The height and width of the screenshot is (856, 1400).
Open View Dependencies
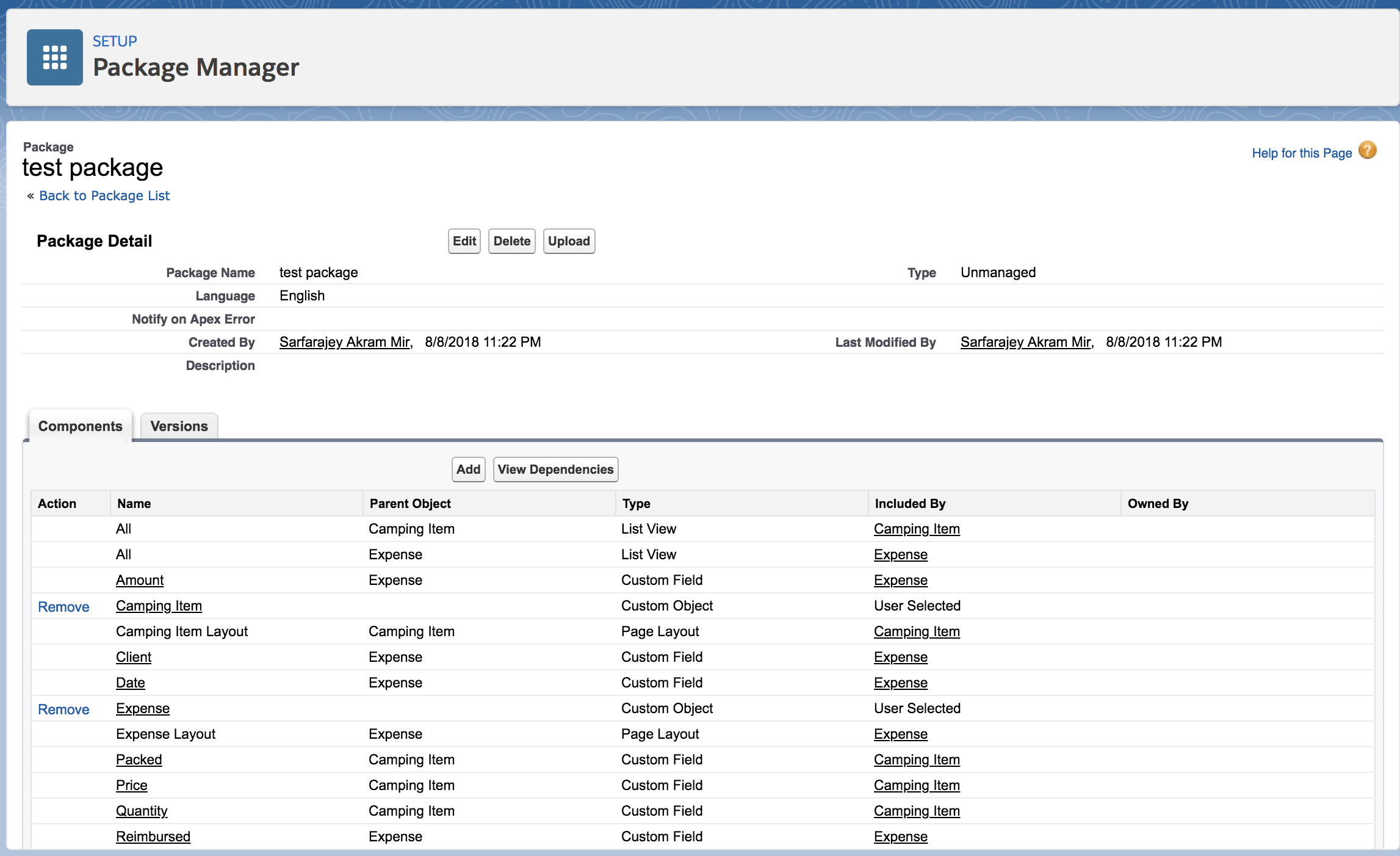[555, 470]
